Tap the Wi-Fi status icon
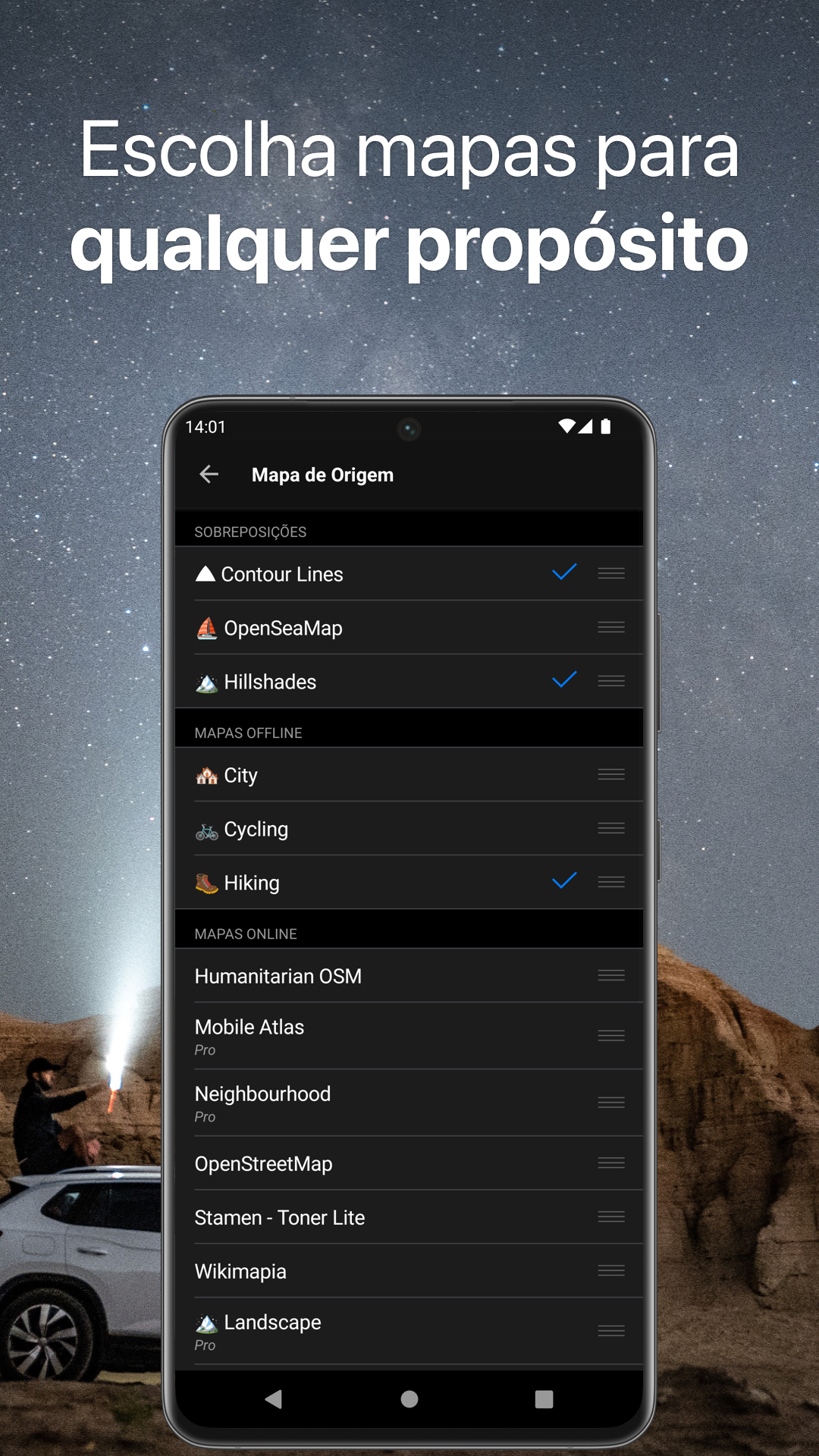 [566, 426]
